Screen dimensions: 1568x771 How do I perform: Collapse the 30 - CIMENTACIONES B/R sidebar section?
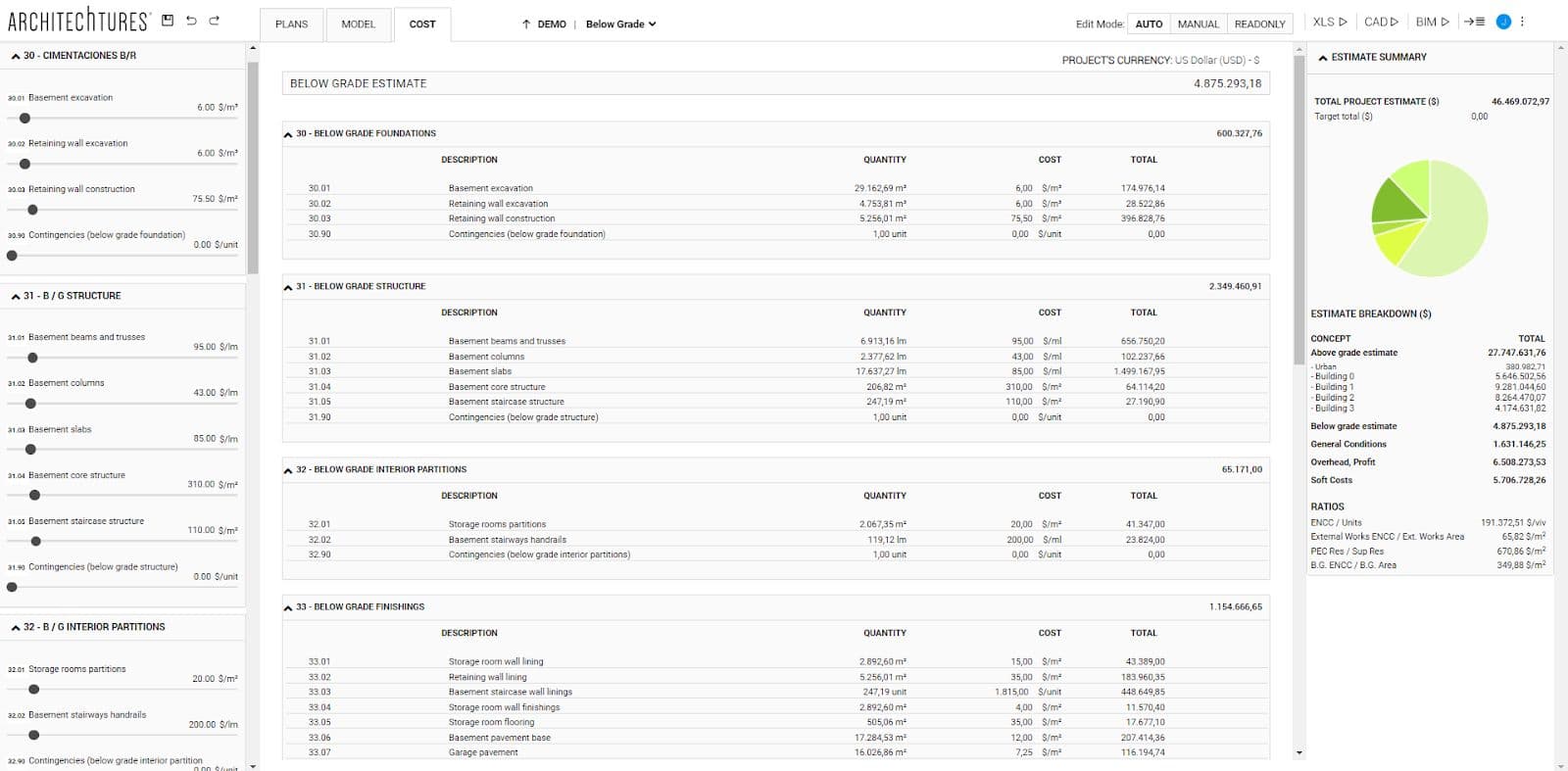16,57
